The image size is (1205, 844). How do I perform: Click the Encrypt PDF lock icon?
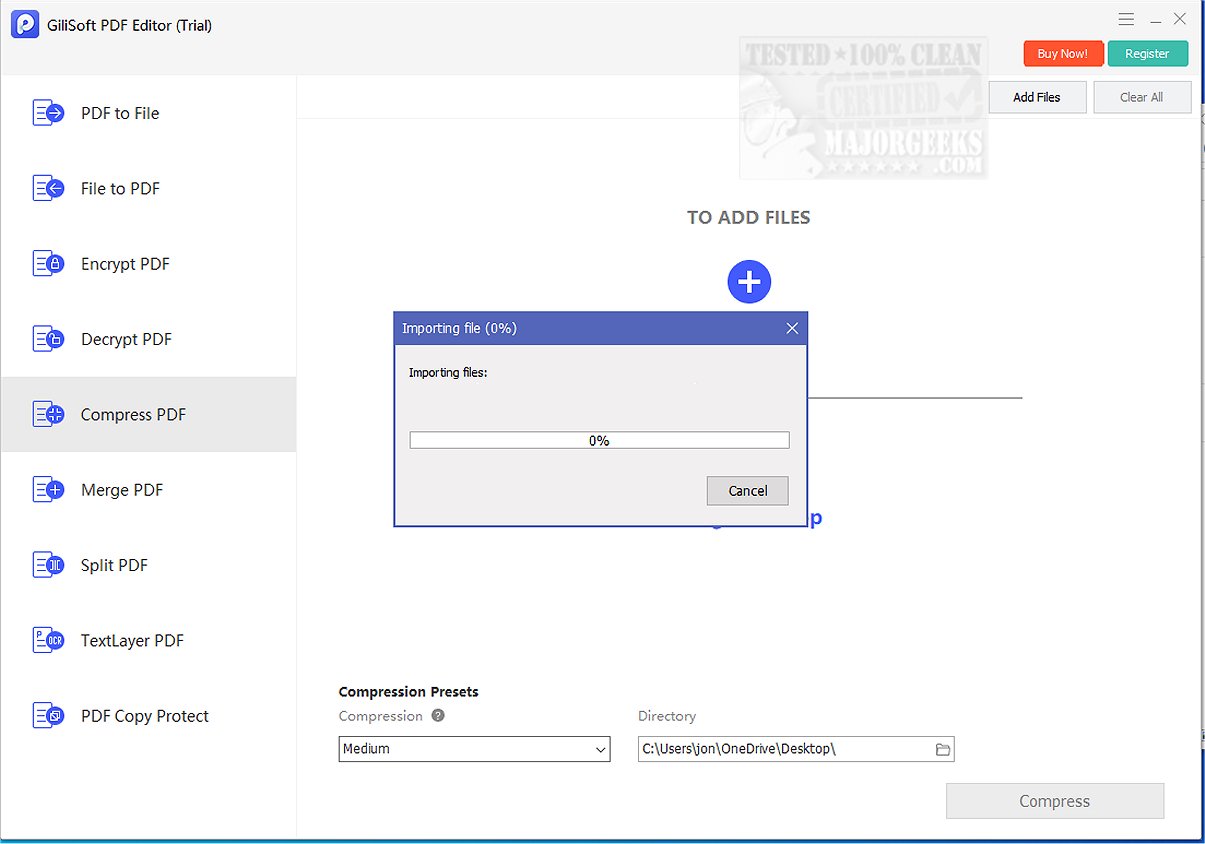(x=48, y=264)
